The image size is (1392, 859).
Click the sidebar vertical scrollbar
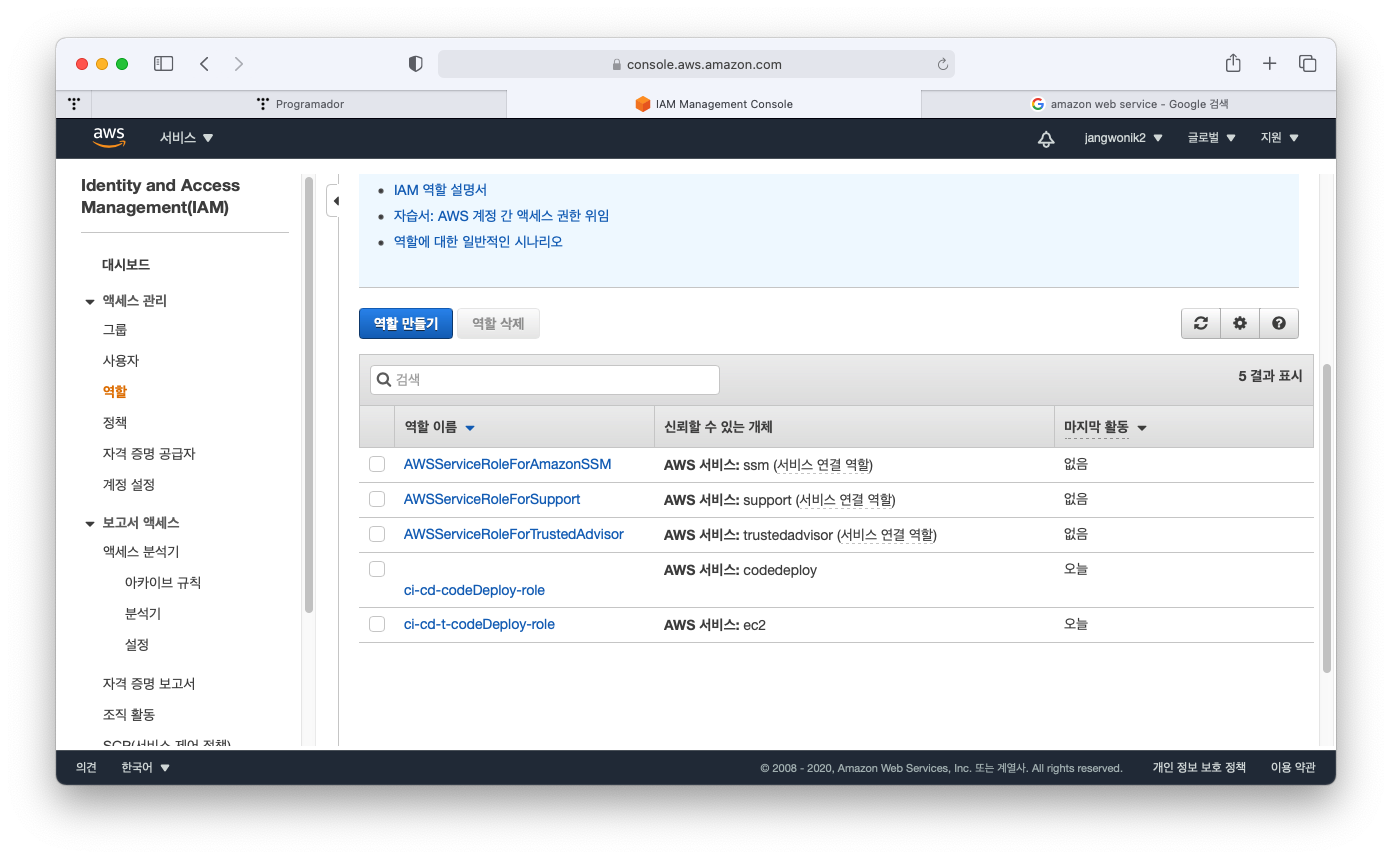pos(309,395)
